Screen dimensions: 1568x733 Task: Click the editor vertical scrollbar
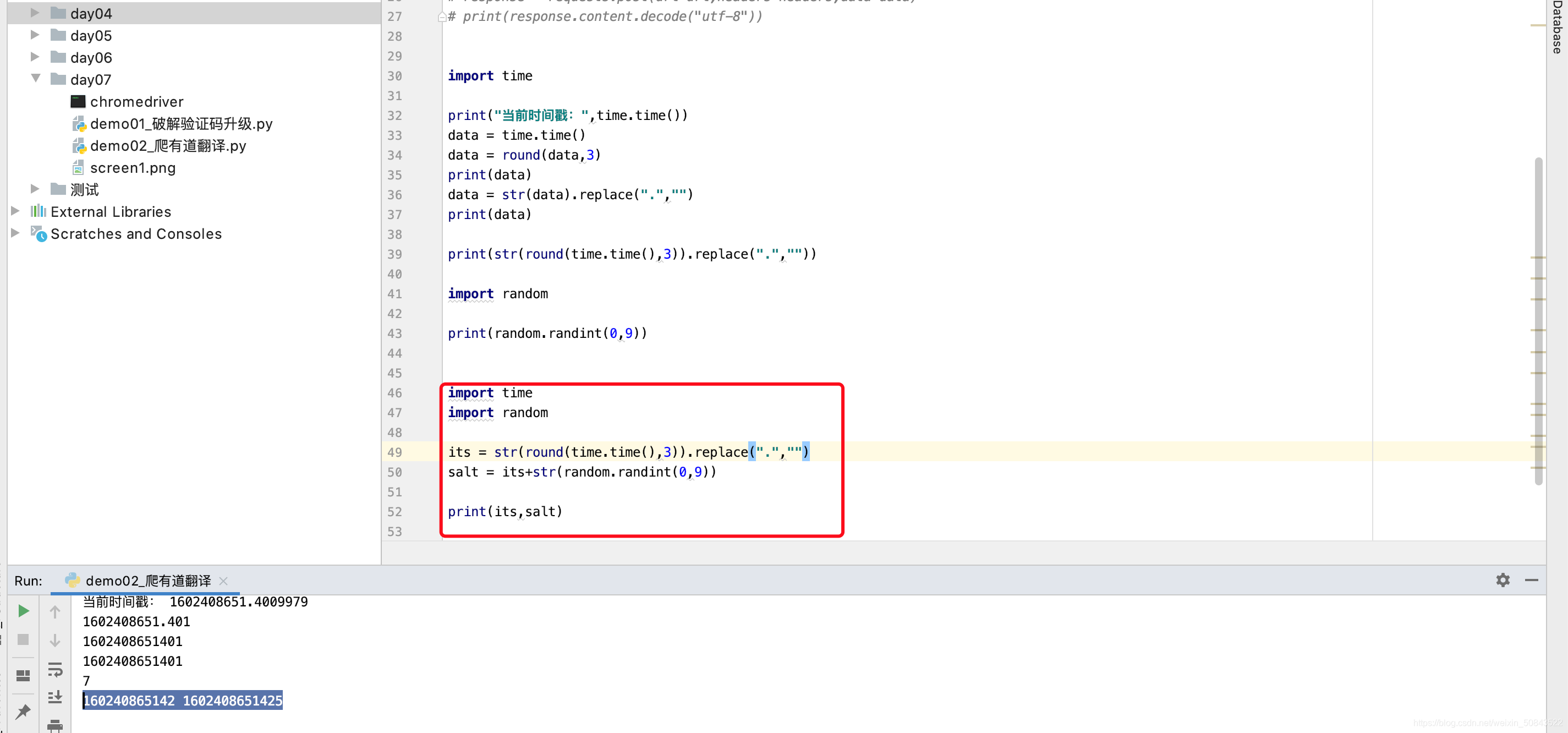pyautogui.click(x=1538, y=320)
